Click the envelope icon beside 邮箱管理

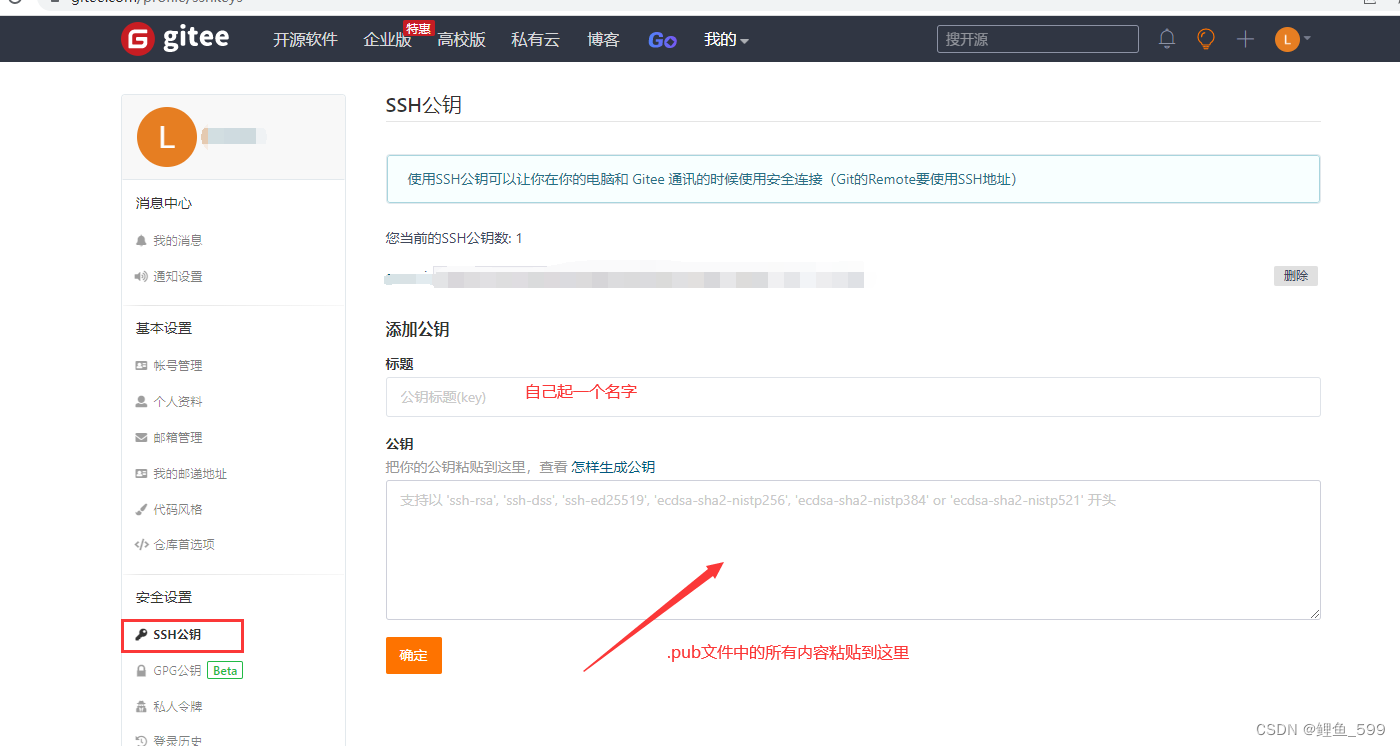tap(141, 438)
